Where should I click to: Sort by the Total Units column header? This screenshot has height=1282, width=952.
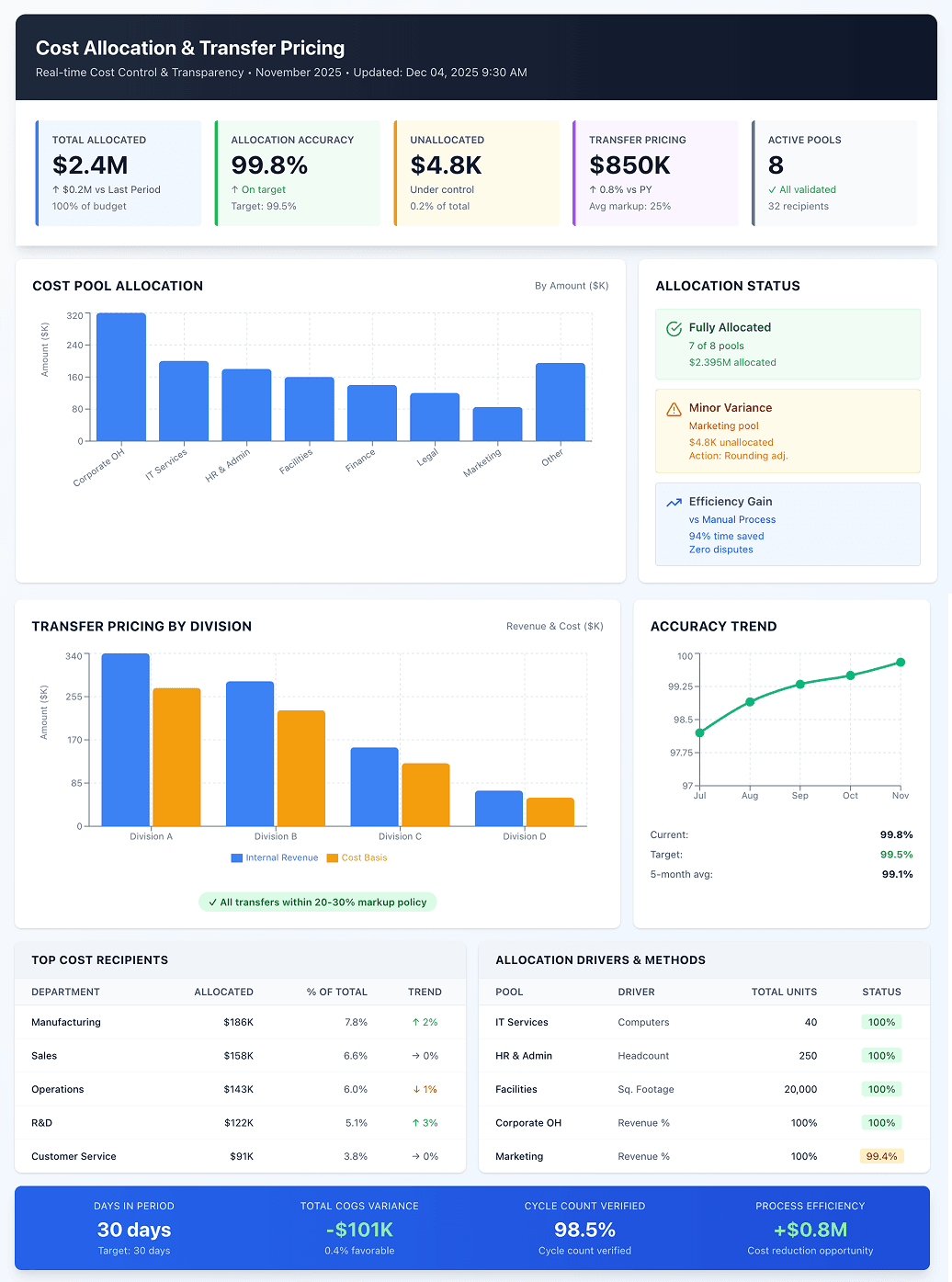[784, 992]
